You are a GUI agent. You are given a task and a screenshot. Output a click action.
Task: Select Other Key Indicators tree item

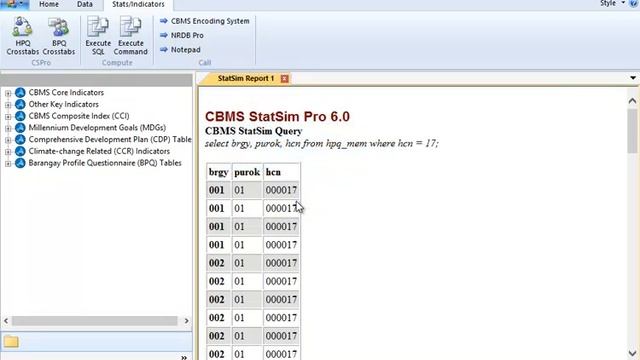click(x=63, y=104)
